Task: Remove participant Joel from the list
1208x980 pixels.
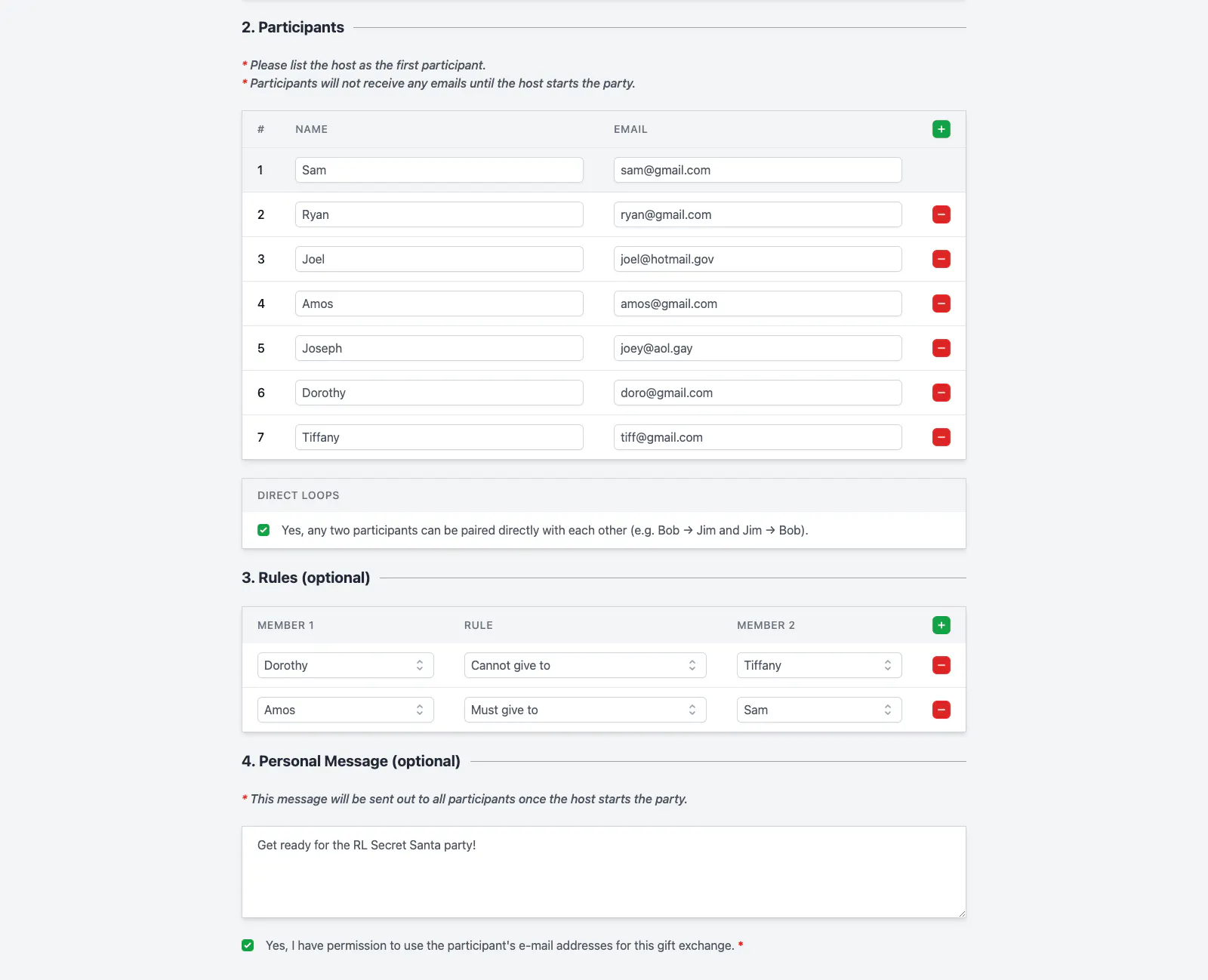Action: 941,259
